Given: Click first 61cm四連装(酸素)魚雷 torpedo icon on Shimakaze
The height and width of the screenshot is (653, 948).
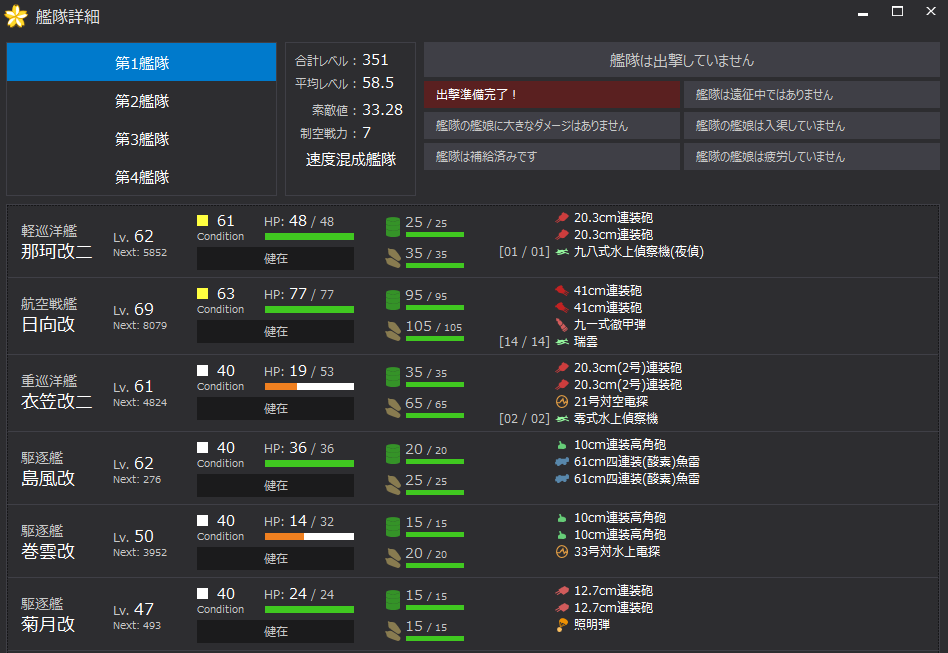Looking at the screenshot, I should tap(562, 462).
